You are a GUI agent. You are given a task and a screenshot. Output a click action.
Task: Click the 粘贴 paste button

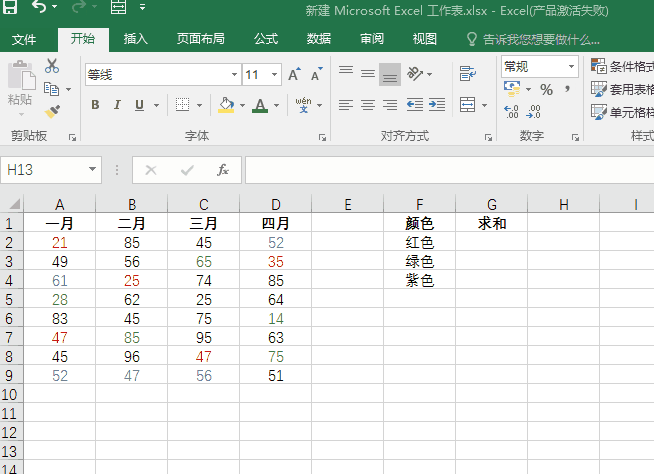click(20, 86)
